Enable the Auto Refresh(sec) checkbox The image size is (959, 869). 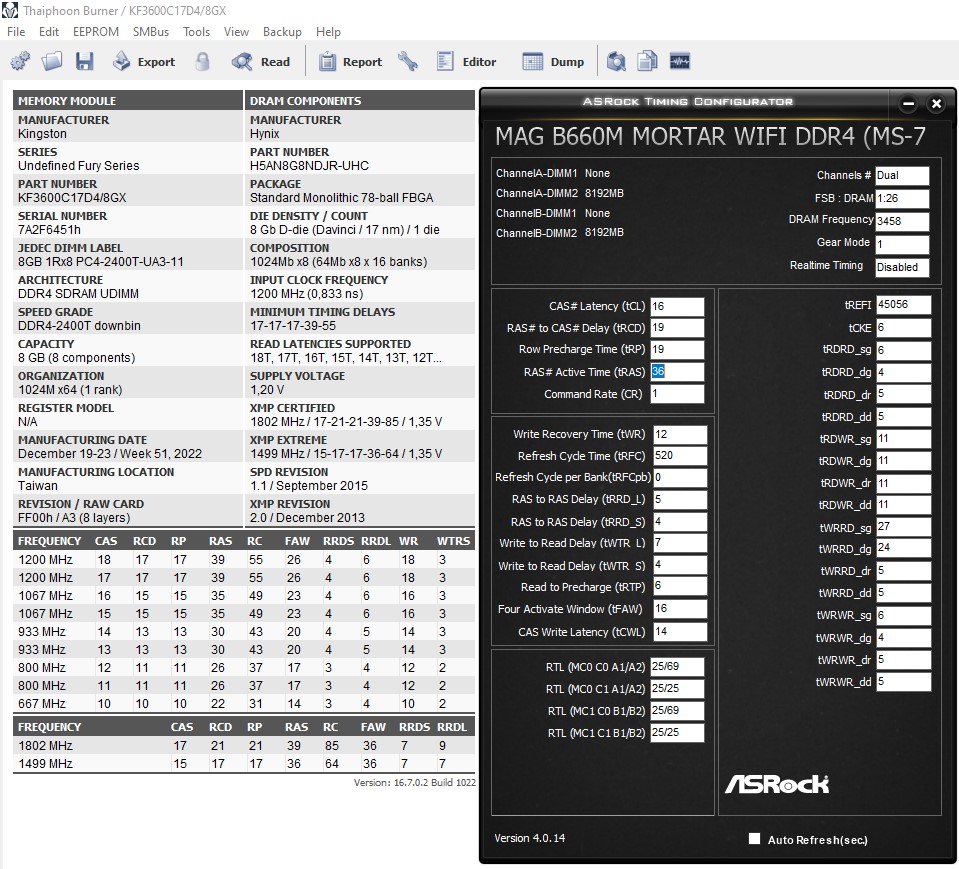[755, 838]
